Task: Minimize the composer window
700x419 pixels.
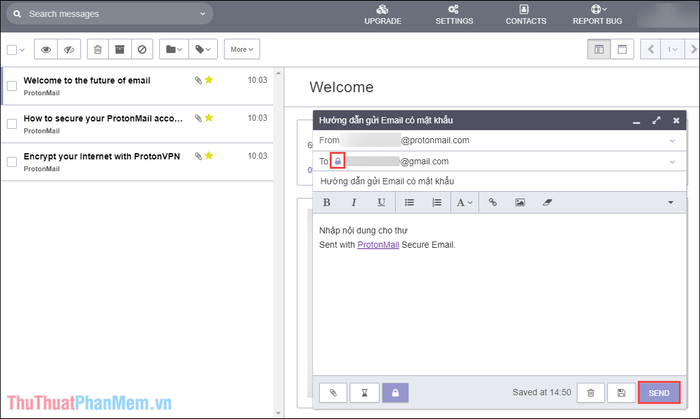Action: (x=637, y=121)
